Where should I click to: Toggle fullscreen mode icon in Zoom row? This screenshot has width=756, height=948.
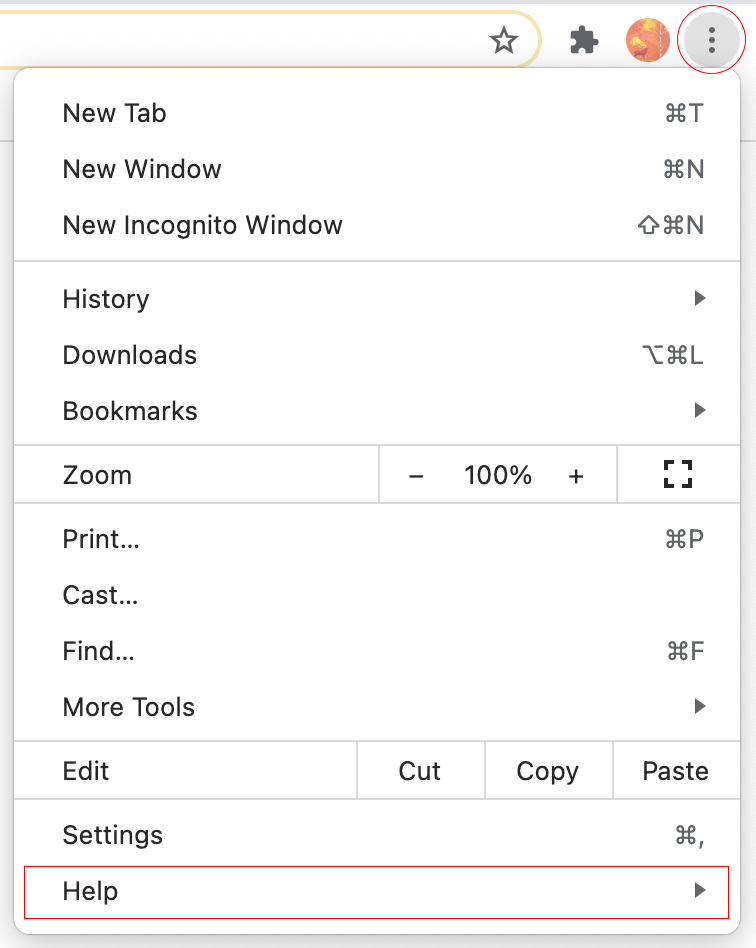(678, 474)
